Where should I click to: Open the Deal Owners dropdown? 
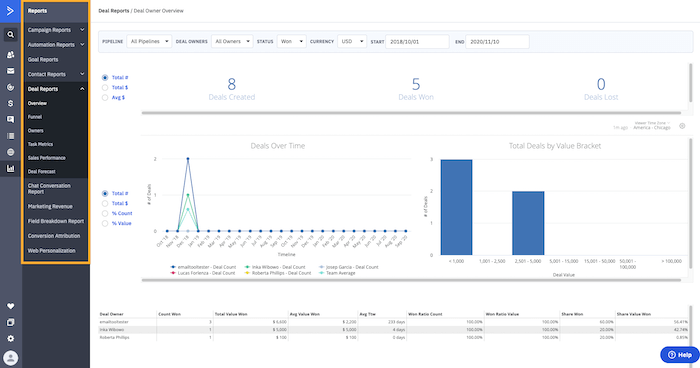pyautogui.click(x=232, y=42)
